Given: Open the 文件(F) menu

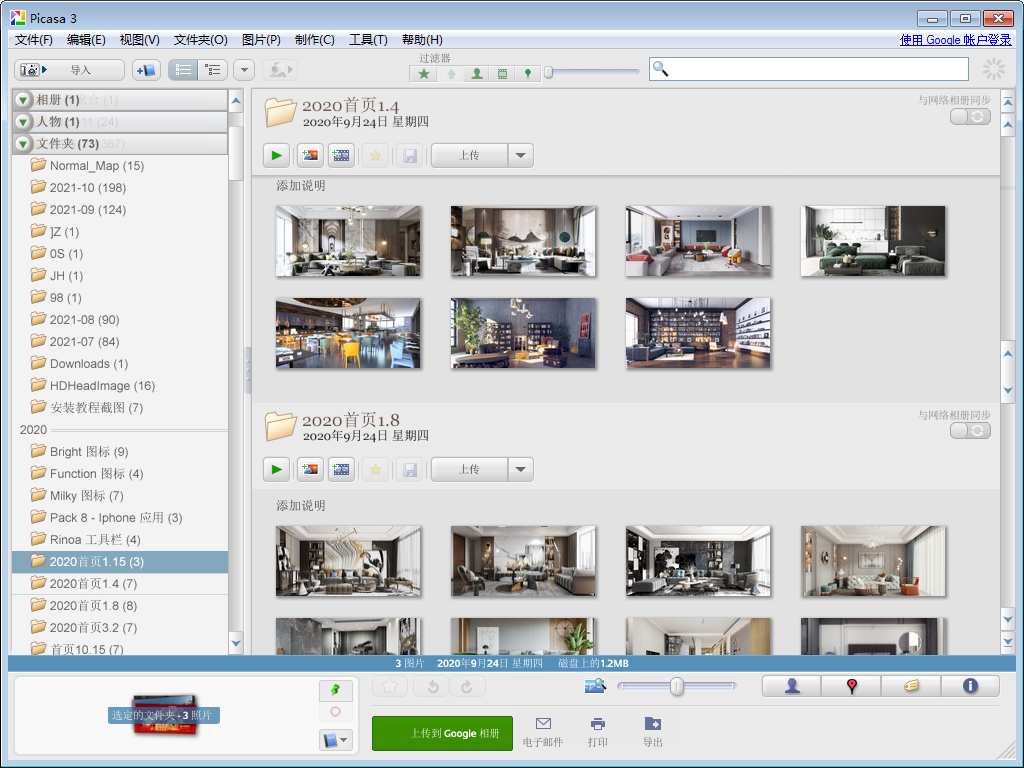Looking at the screenshot, I should [33, 40].
